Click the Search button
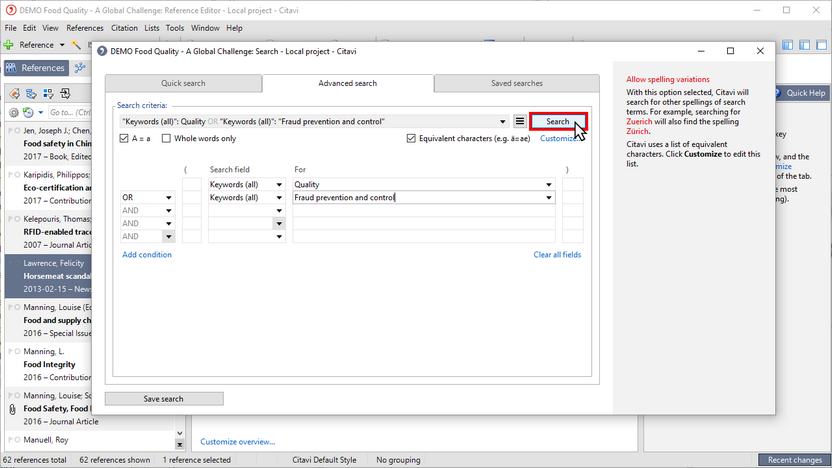This screenshot has height=468, width=832. point(558,122)
